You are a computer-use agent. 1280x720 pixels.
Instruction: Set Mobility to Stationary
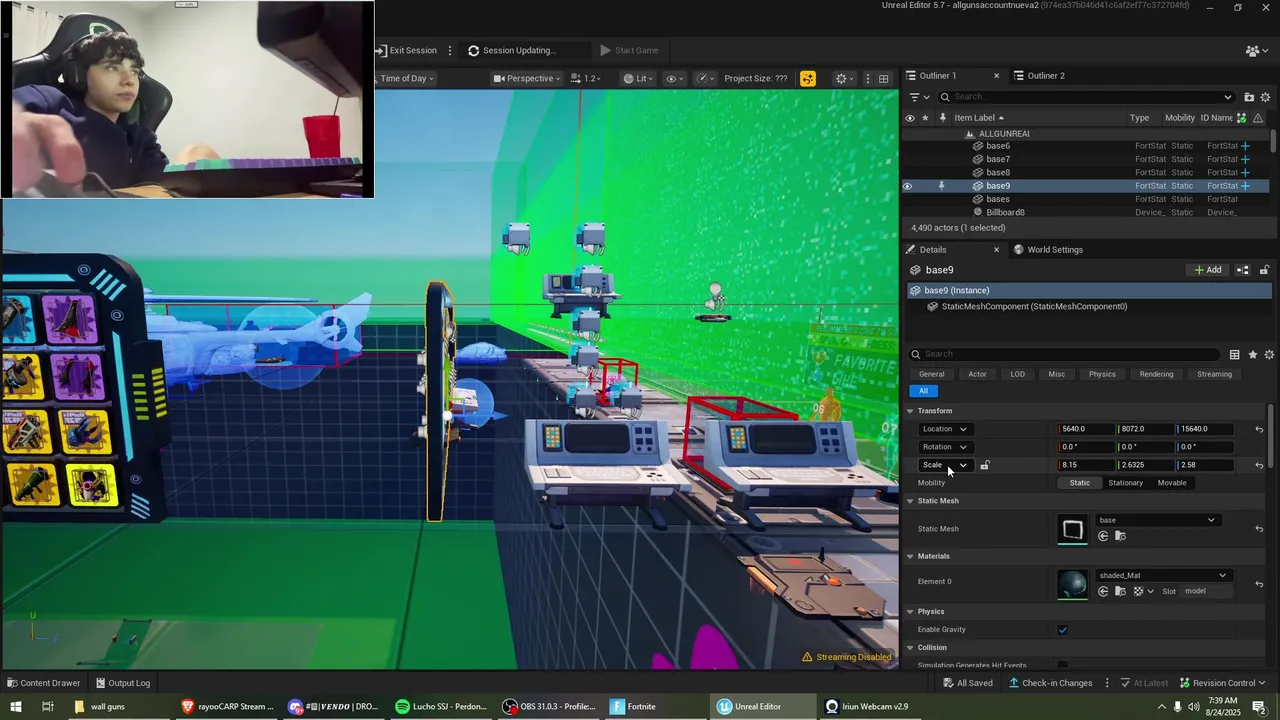(x=1125, y=483)
